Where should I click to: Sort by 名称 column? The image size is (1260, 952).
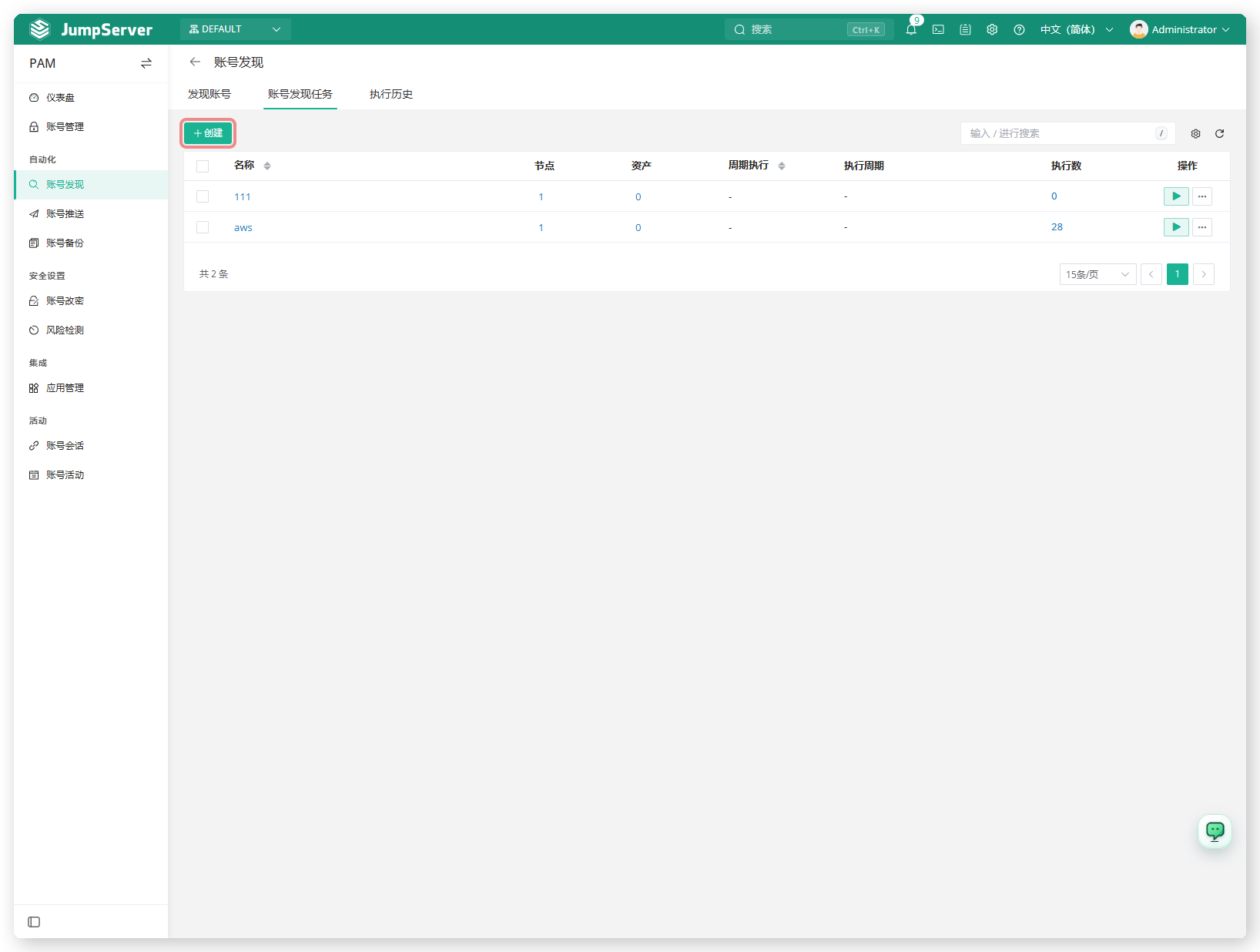tap(267, 166)
